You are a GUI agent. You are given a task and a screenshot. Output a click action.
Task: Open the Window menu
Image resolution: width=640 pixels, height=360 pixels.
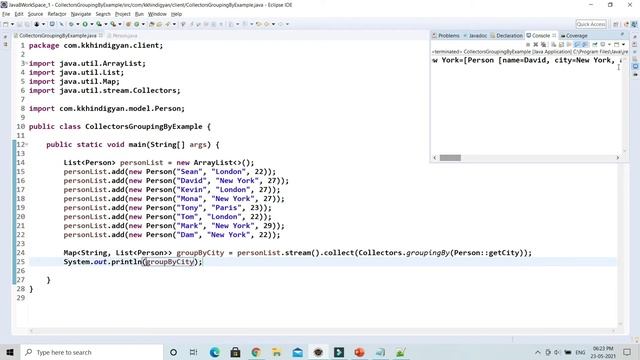pos(157,14)
